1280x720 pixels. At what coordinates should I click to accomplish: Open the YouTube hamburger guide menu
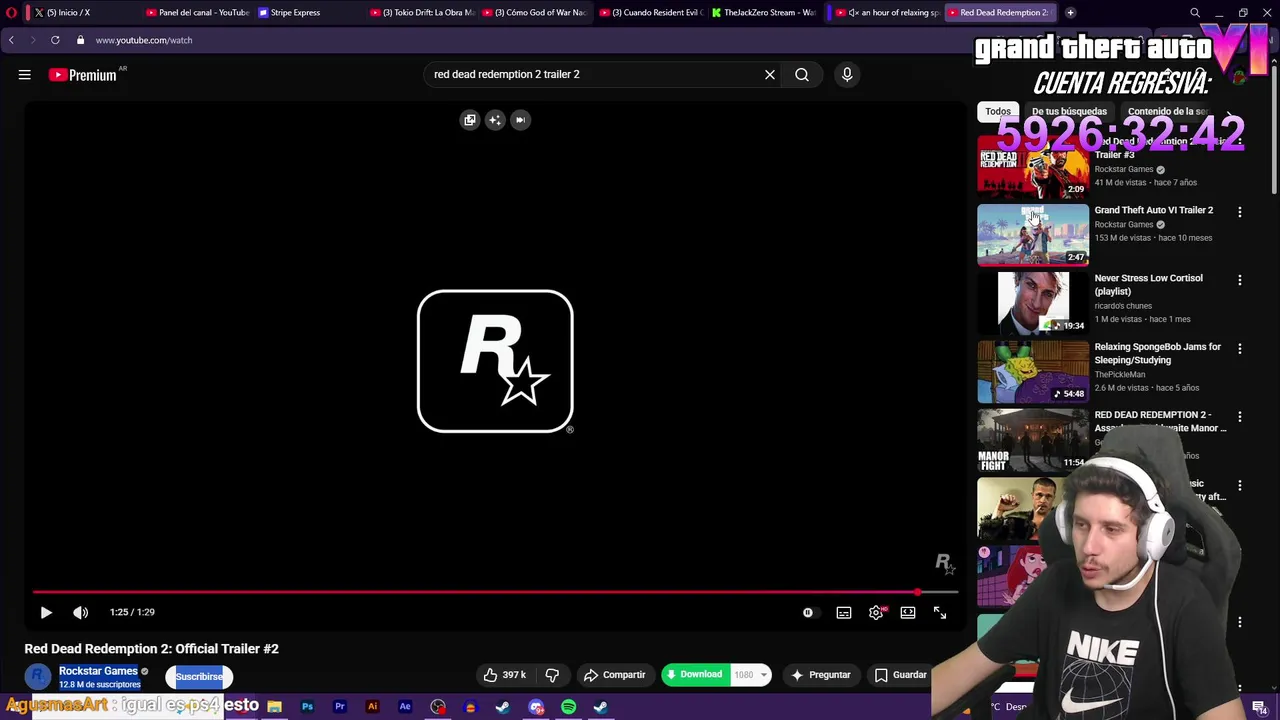[x=25, y=74]
